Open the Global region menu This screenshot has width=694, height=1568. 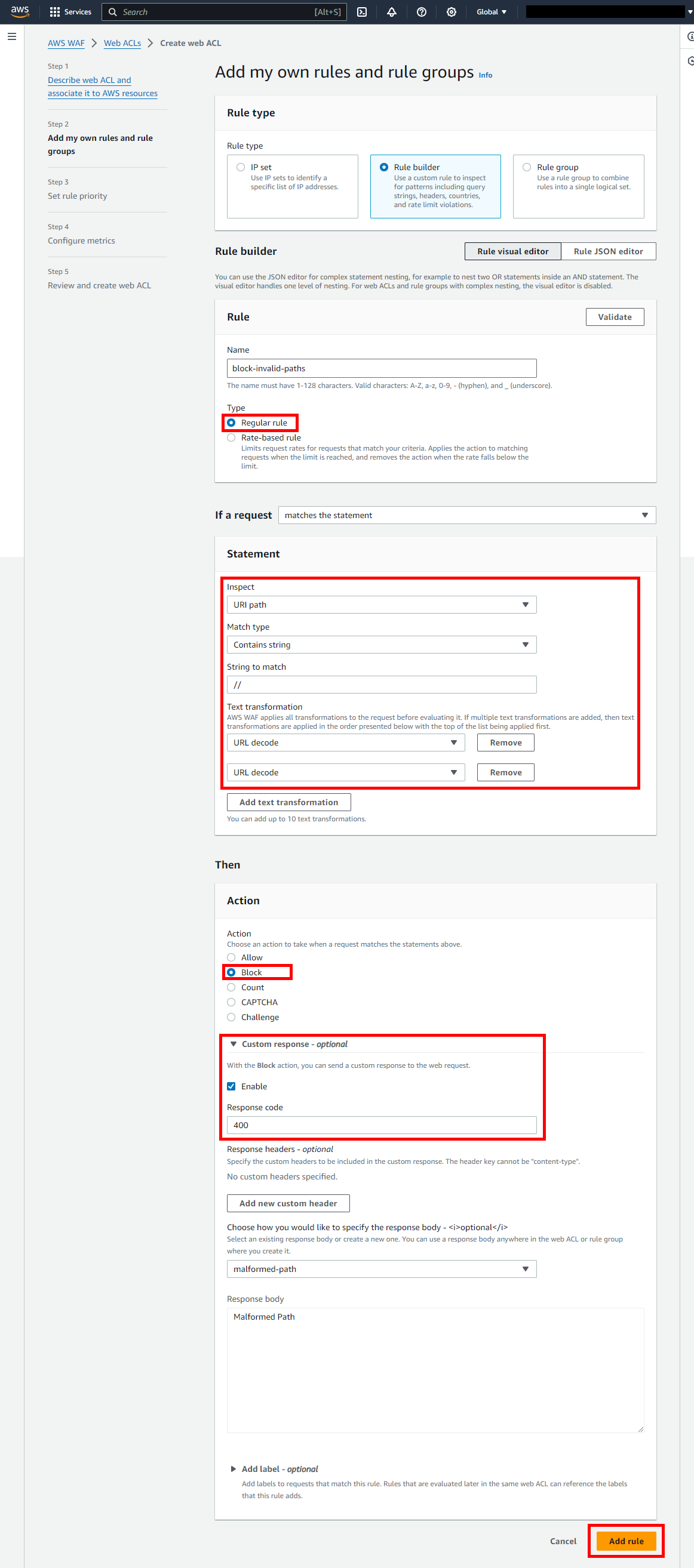click(491, 11)
